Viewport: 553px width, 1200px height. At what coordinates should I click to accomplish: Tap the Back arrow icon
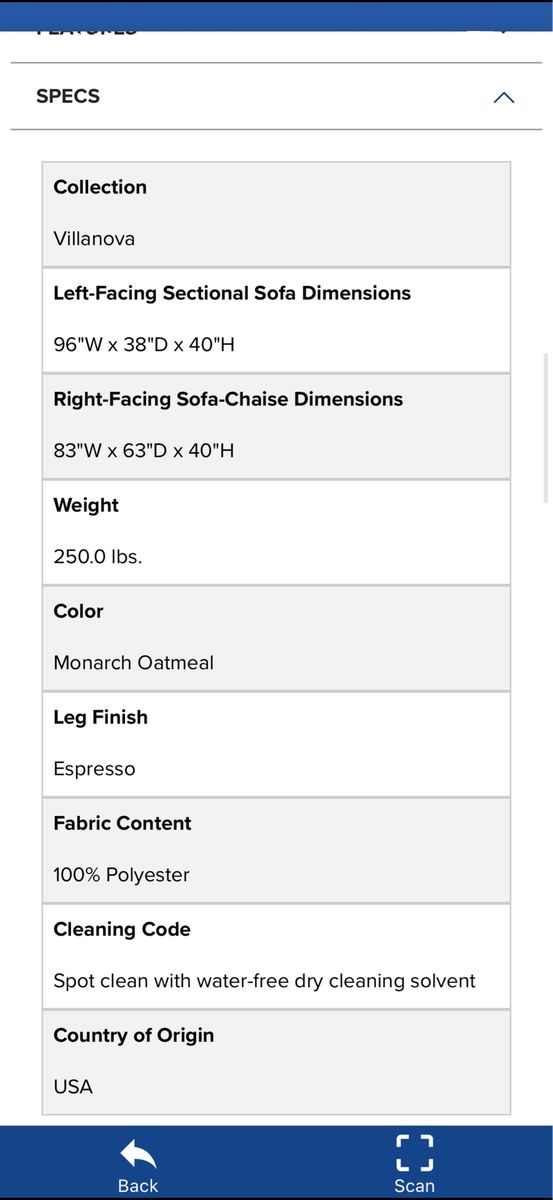tap(138, 1155)
